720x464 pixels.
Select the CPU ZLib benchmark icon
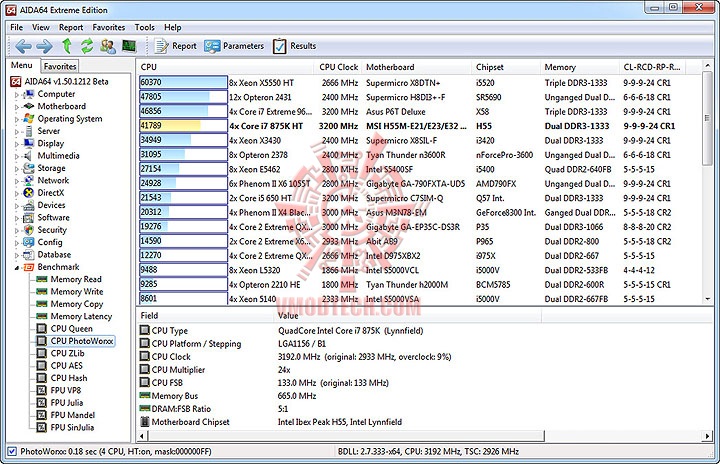click(42, 353)
